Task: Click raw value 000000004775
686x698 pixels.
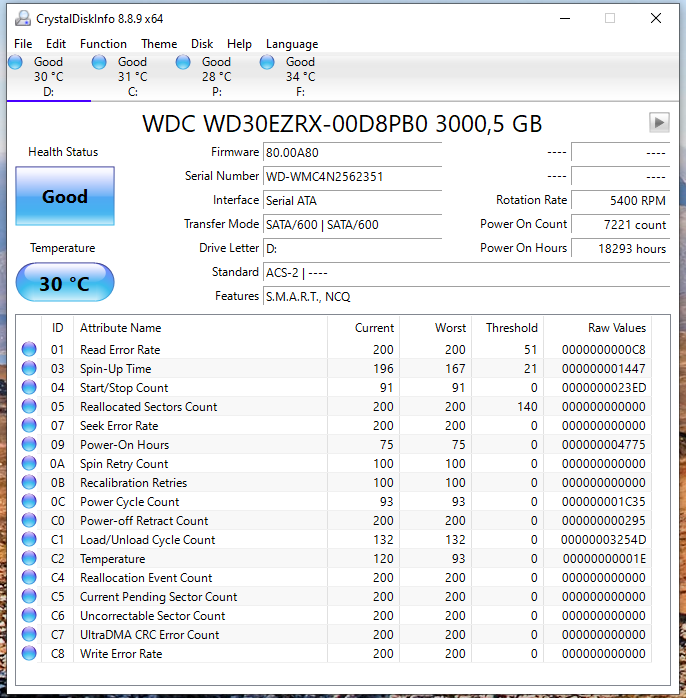Action: point(603,445)
